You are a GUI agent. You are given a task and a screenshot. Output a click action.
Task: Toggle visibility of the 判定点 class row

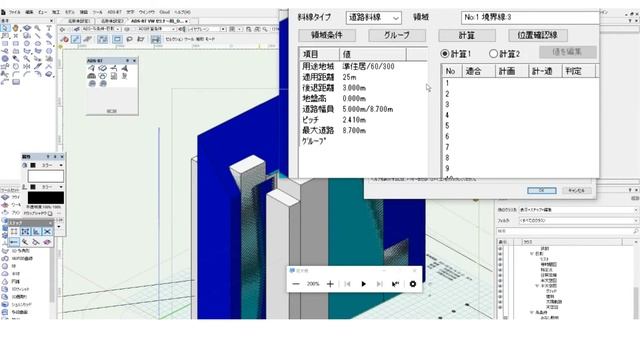pyautogui.click(x=500, y=269)
